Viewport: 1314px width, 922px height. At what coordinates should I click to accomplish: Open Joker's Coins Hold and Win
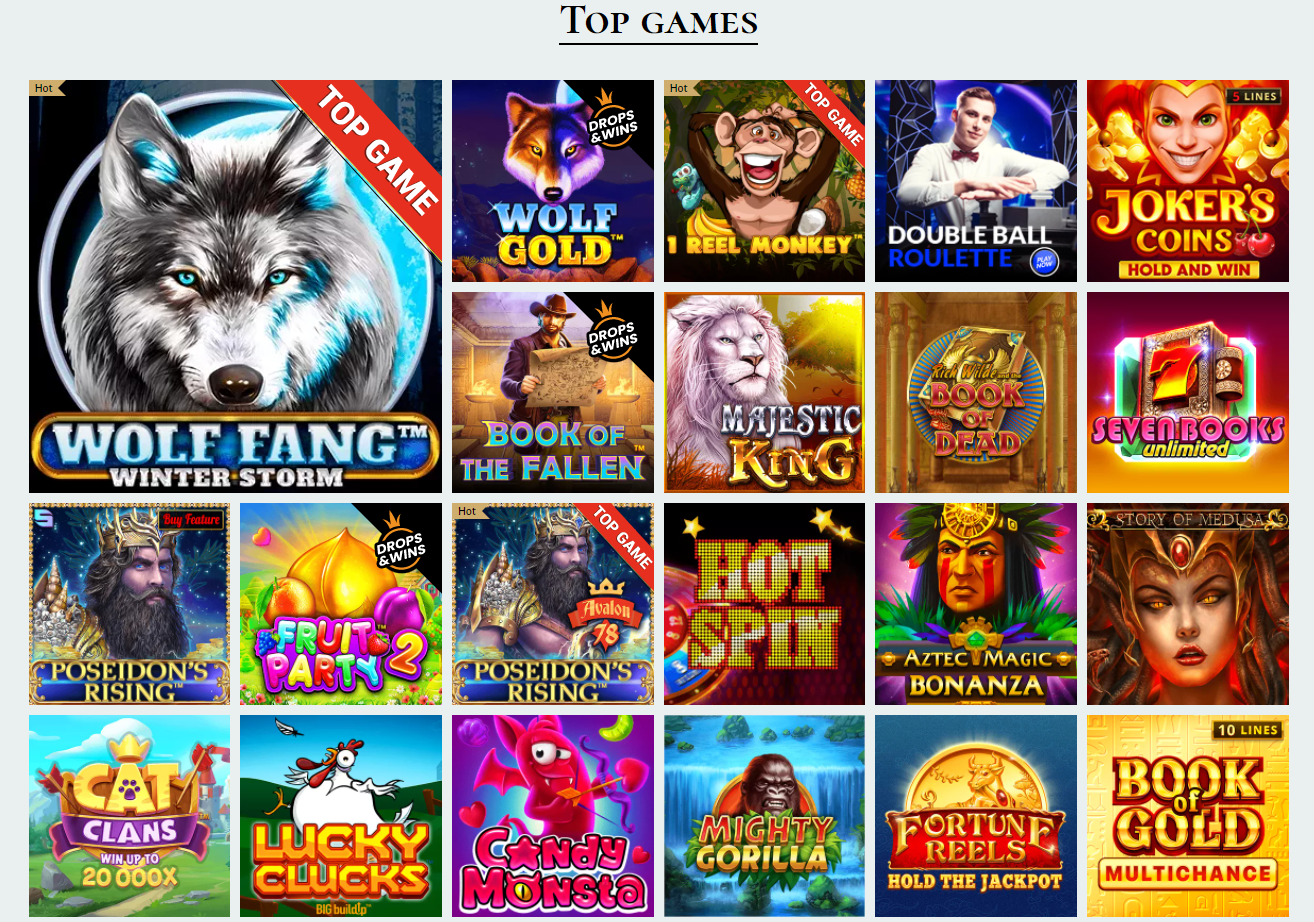coord(1187,181)
